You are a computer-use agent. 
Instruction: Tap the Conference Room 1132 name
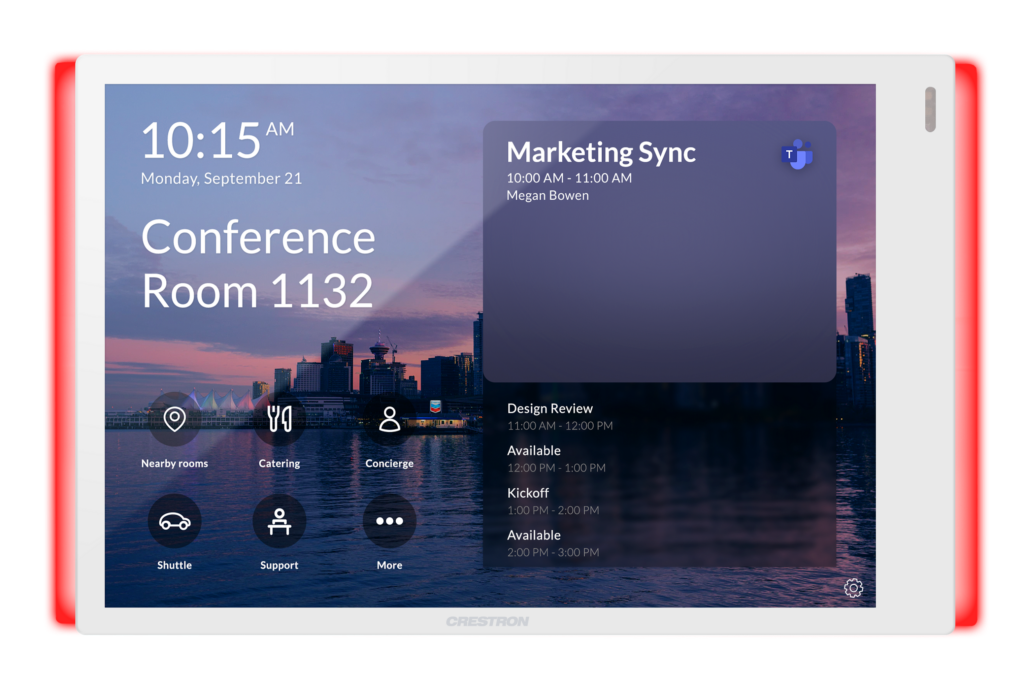click(258, 263)
